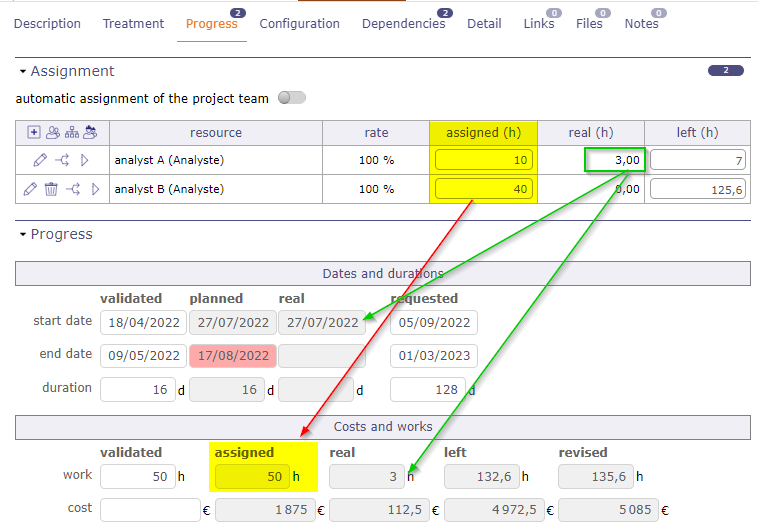
Task: Click the real hours field showing 3,00
Action: 614,160
